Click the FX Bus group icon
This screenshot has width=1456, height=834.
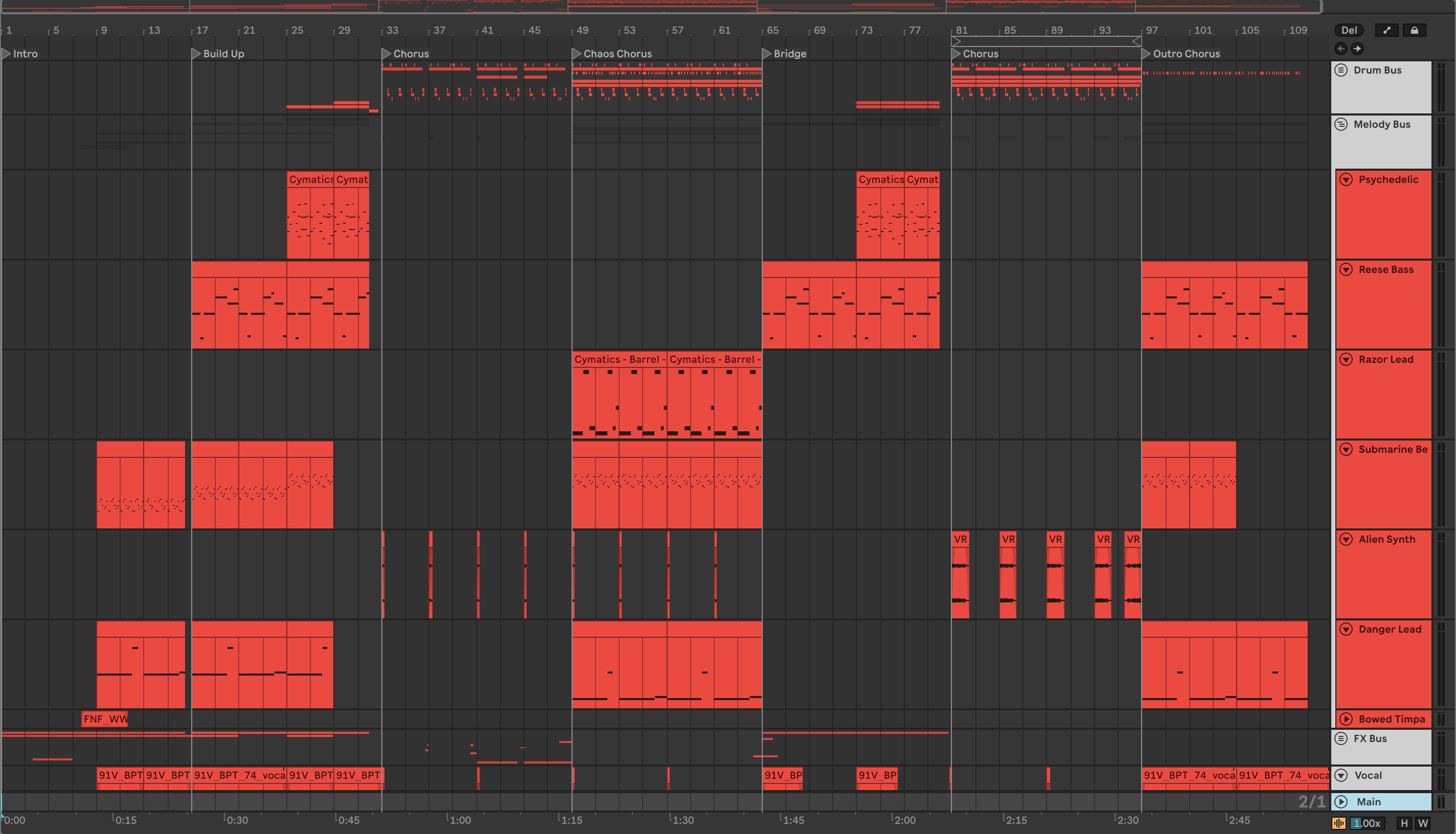click(x=1341, y=739)
